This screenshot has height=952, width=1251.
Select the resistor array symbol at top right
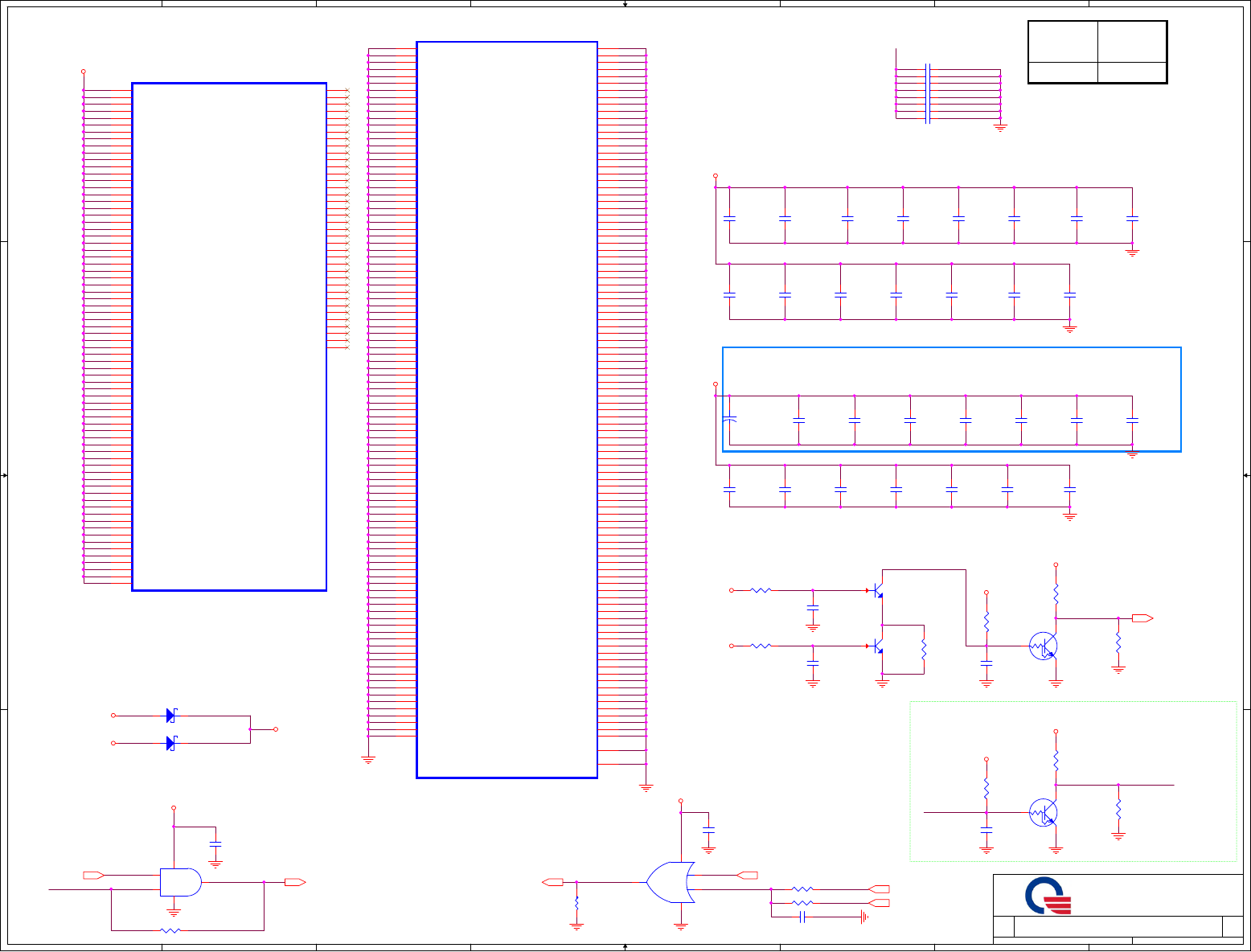(x=929, y=94)
